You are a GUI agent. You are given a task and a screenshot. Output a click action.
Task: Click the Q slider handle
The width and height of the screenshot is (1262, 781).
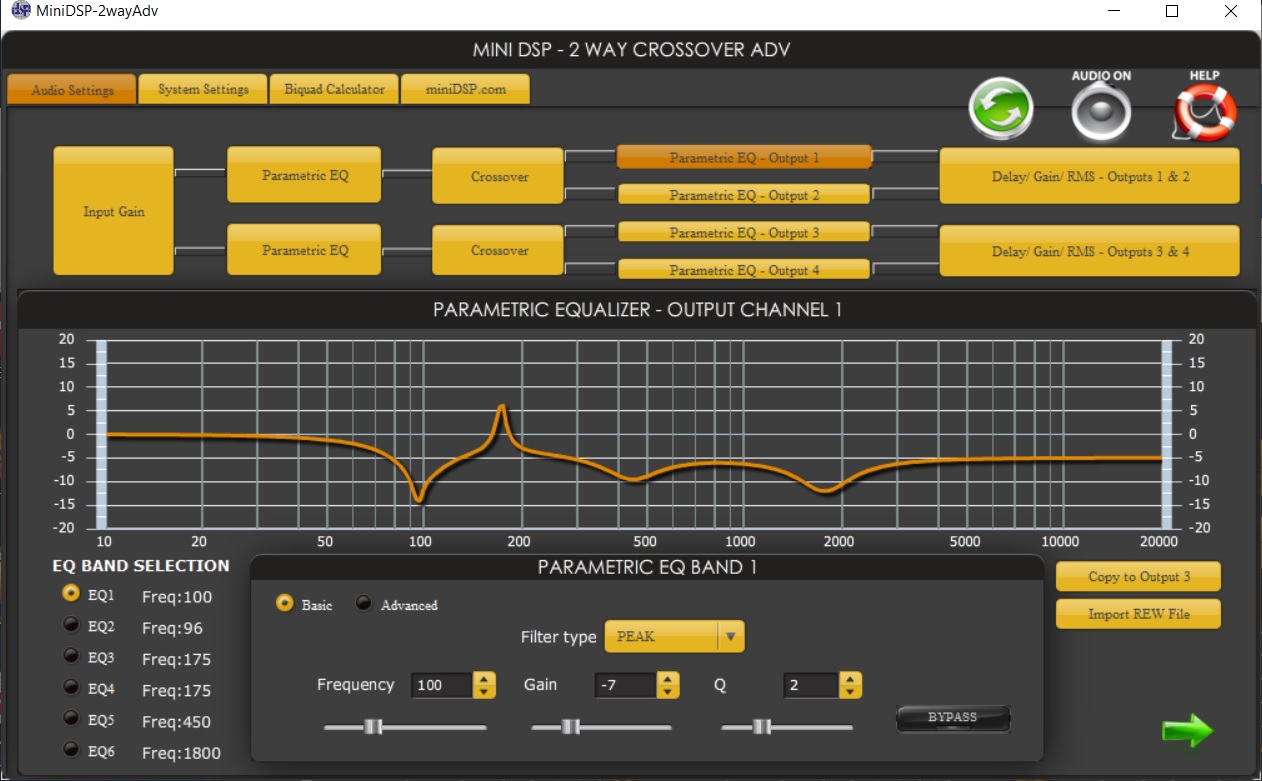tap(761, 727)
